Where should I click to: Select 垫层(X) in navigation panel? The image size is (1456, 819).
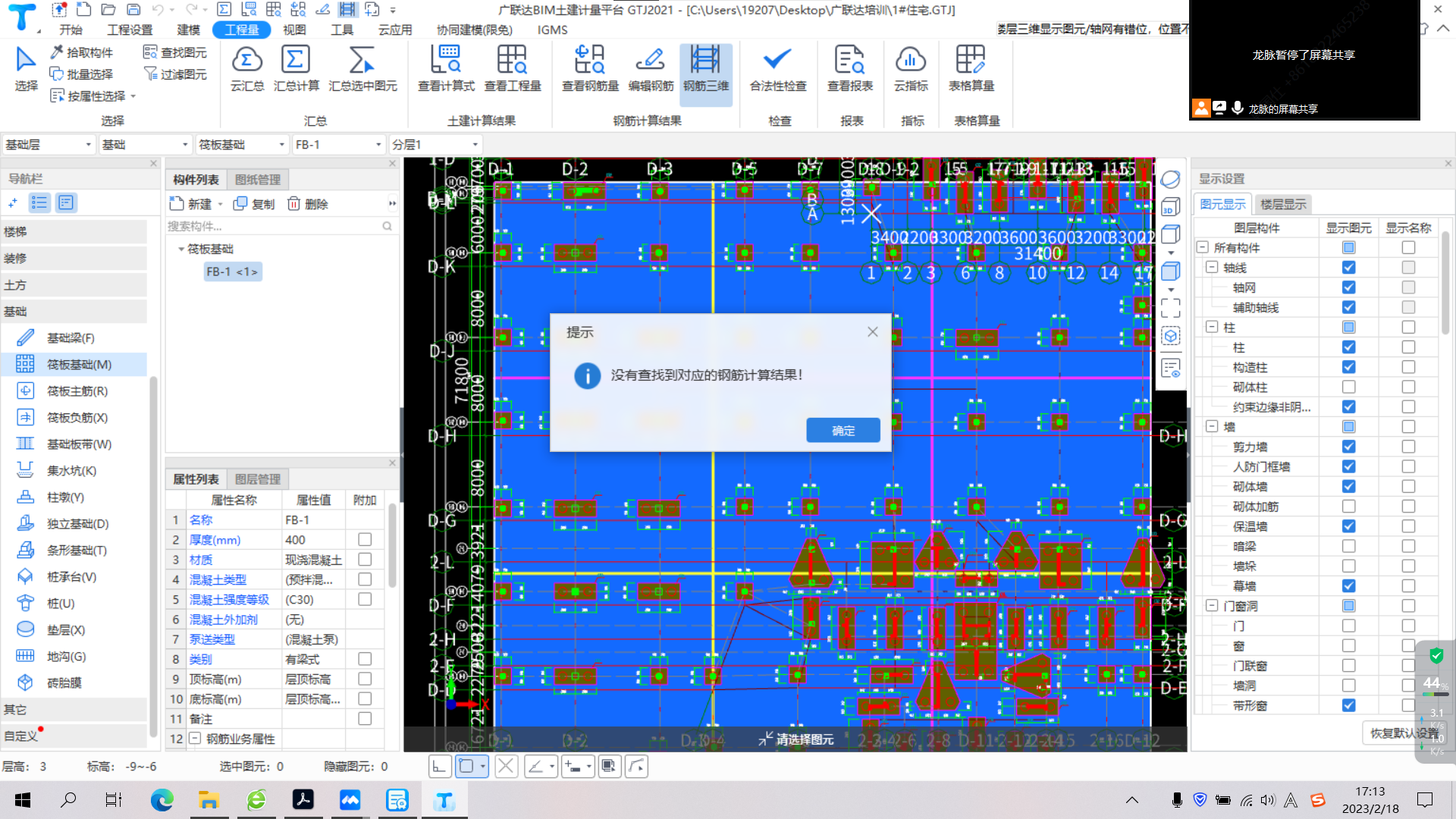(66, 629)
